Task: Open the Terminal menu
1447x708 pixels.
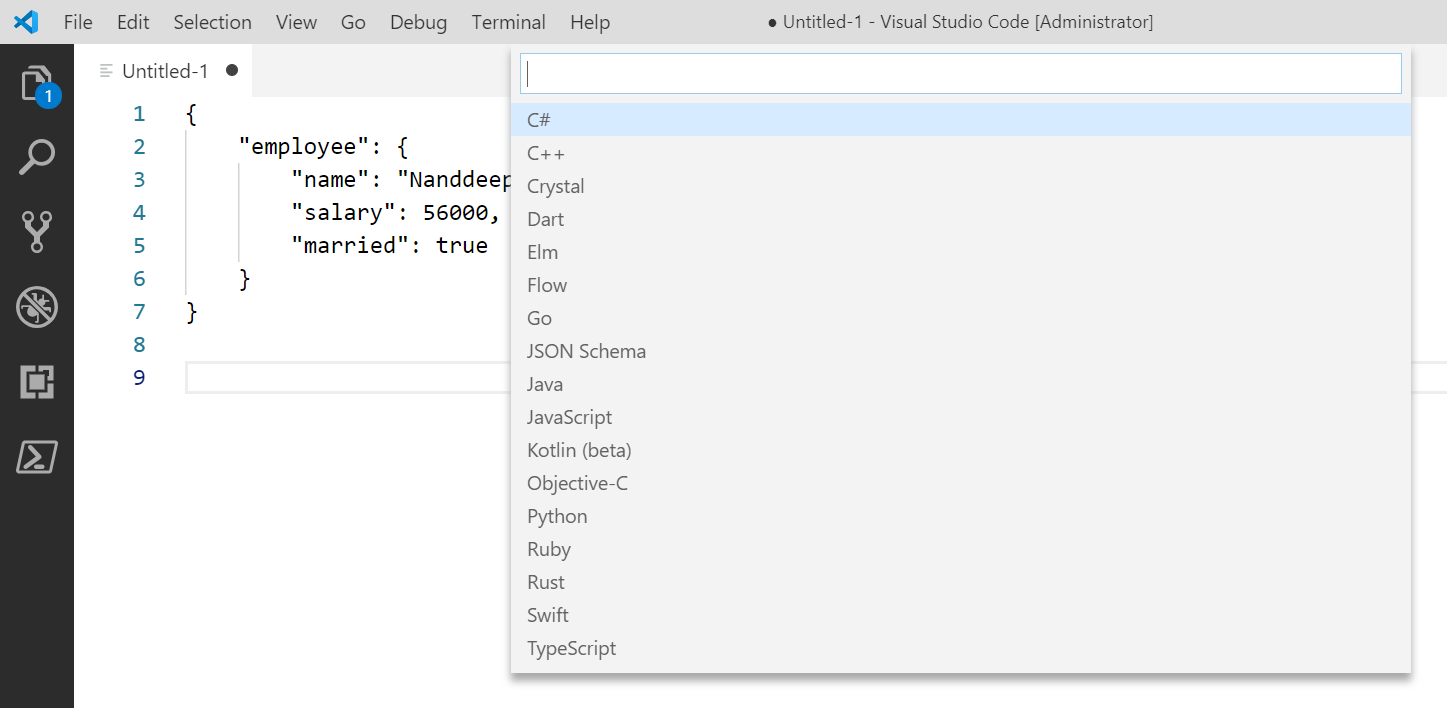Action: click(508, 22)
